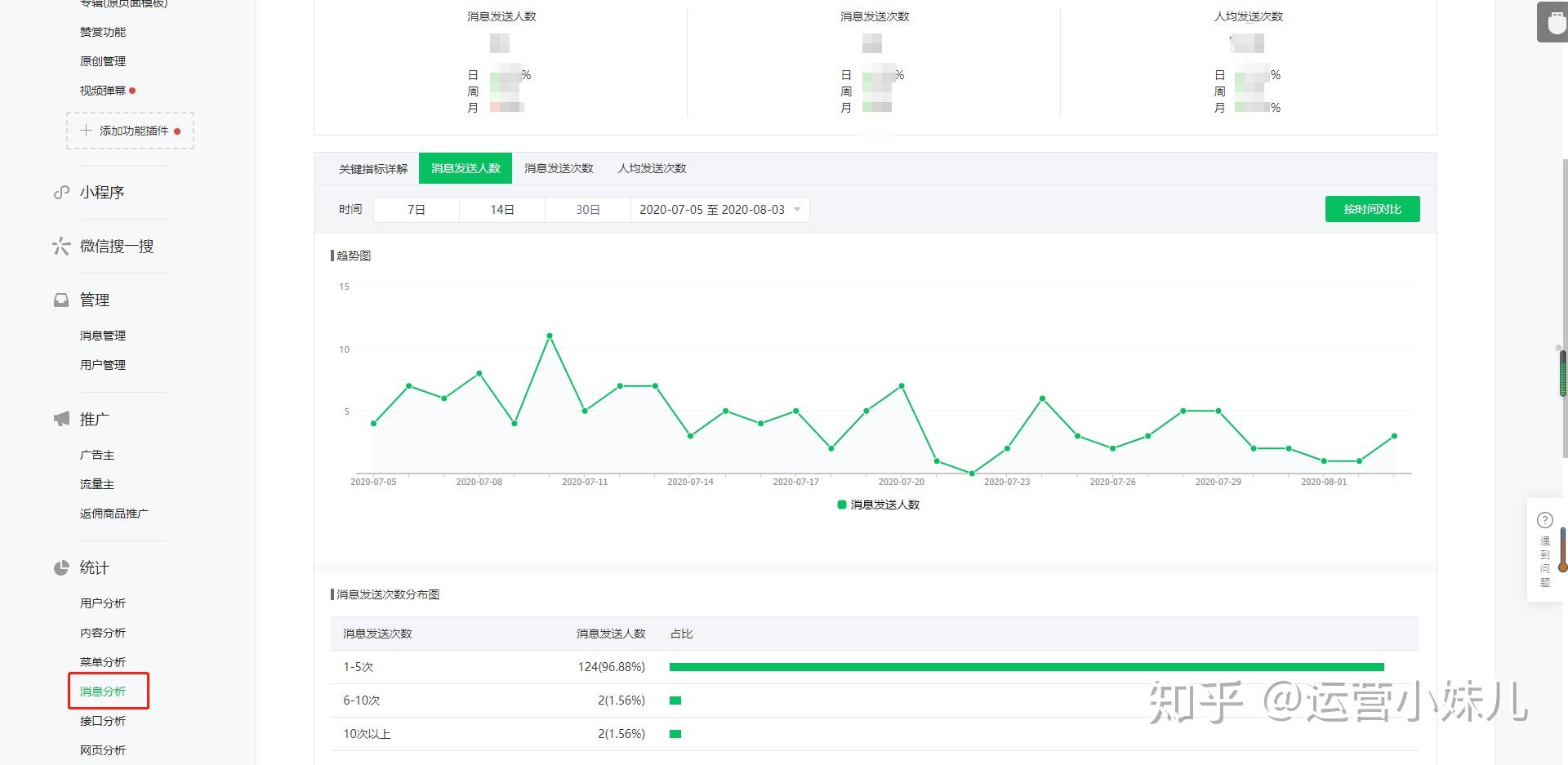Switch to the 关键指标详解 tab
Image resolution: width=1568 pixels, height=765 pixels.
click(x=373, y=169)
